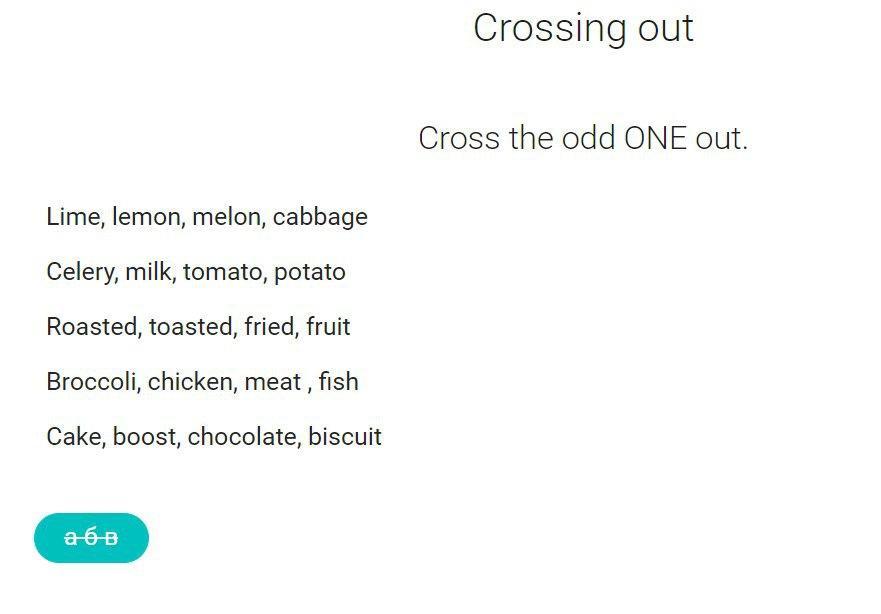Click the word 'fish'

click(338, 381)
